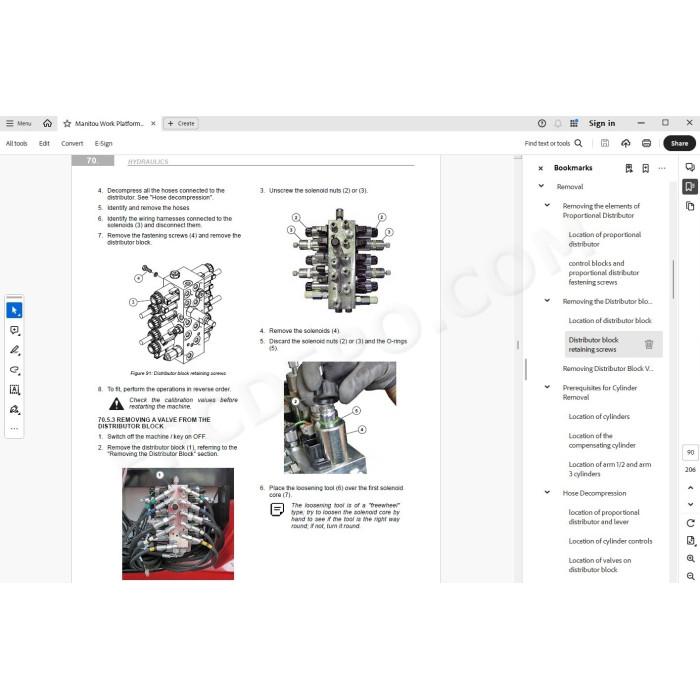Image resolution: width=700 pixels, height=700 pixels.
Task: Click the current page number field 90
Action: pos(690,453)
